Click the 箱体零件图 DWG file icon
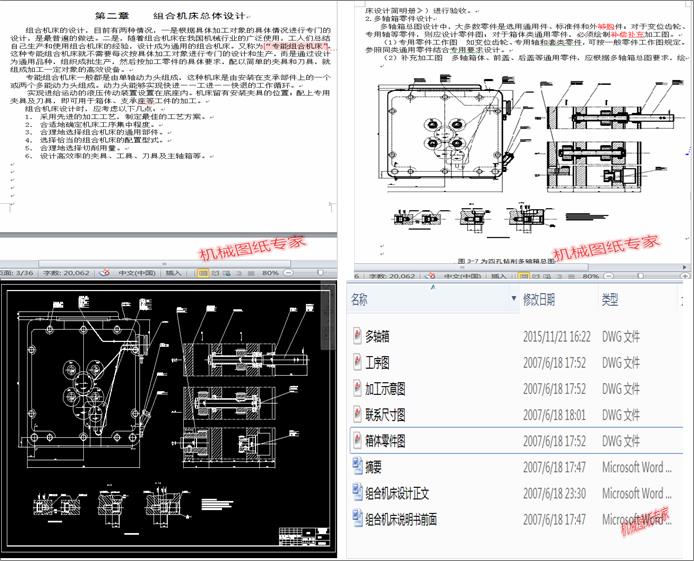 point(357,441)
